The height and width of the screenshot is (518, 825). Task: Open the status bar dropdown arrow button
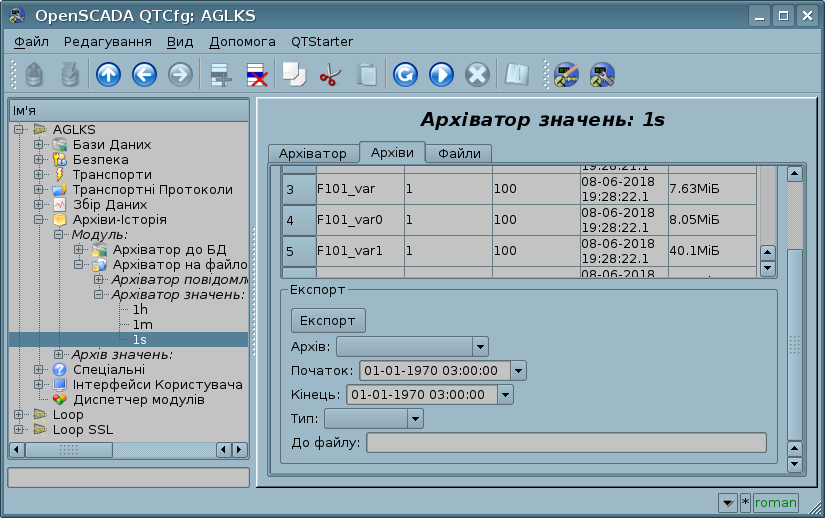click(728, 503)
